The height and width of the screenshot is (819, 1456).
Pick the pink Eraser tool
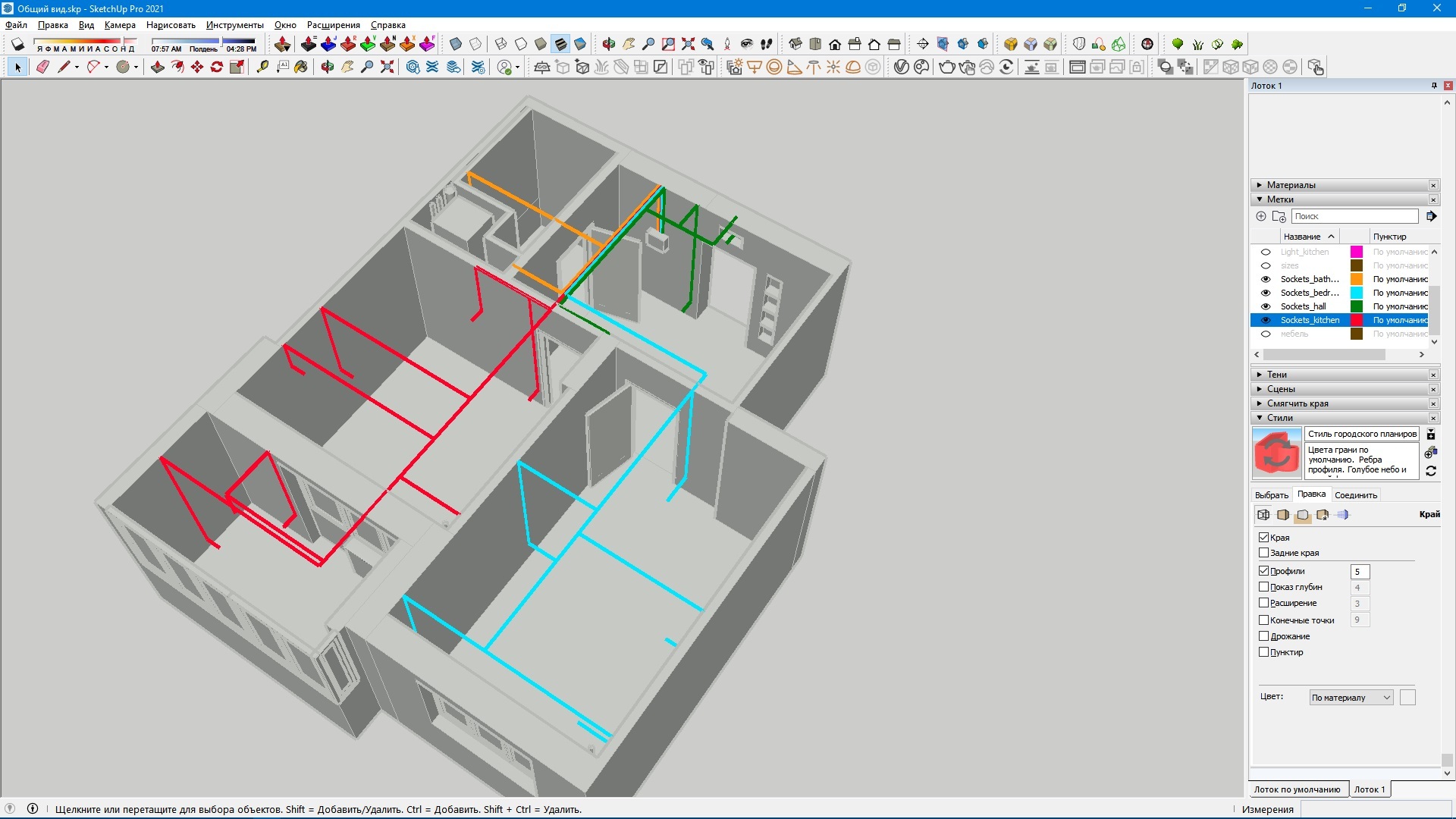(43, 67)
